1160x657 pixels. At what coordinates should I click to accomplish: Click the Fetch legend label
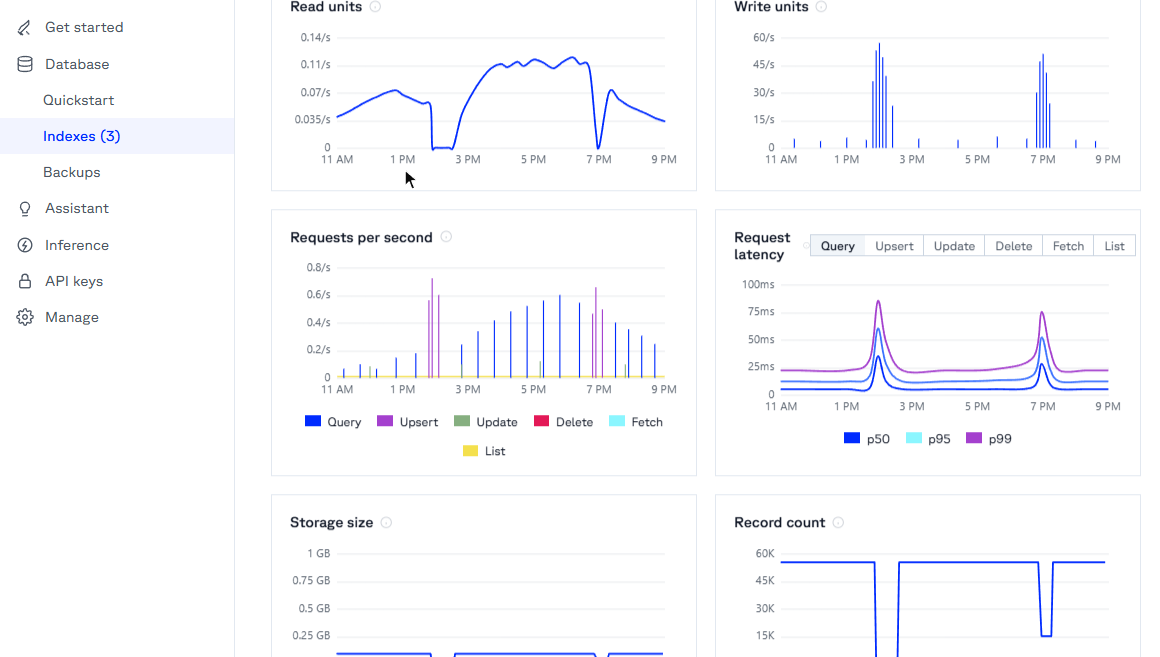tap(647, 422)
